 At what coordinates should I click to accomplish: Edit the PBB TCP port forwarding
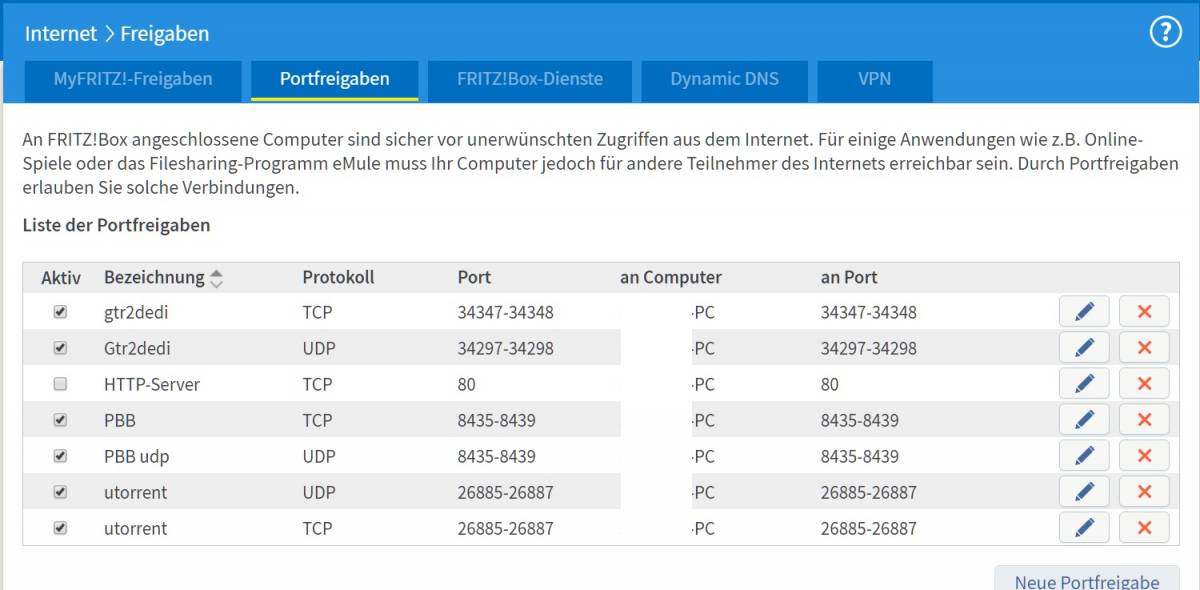(x=1084, y=420)
